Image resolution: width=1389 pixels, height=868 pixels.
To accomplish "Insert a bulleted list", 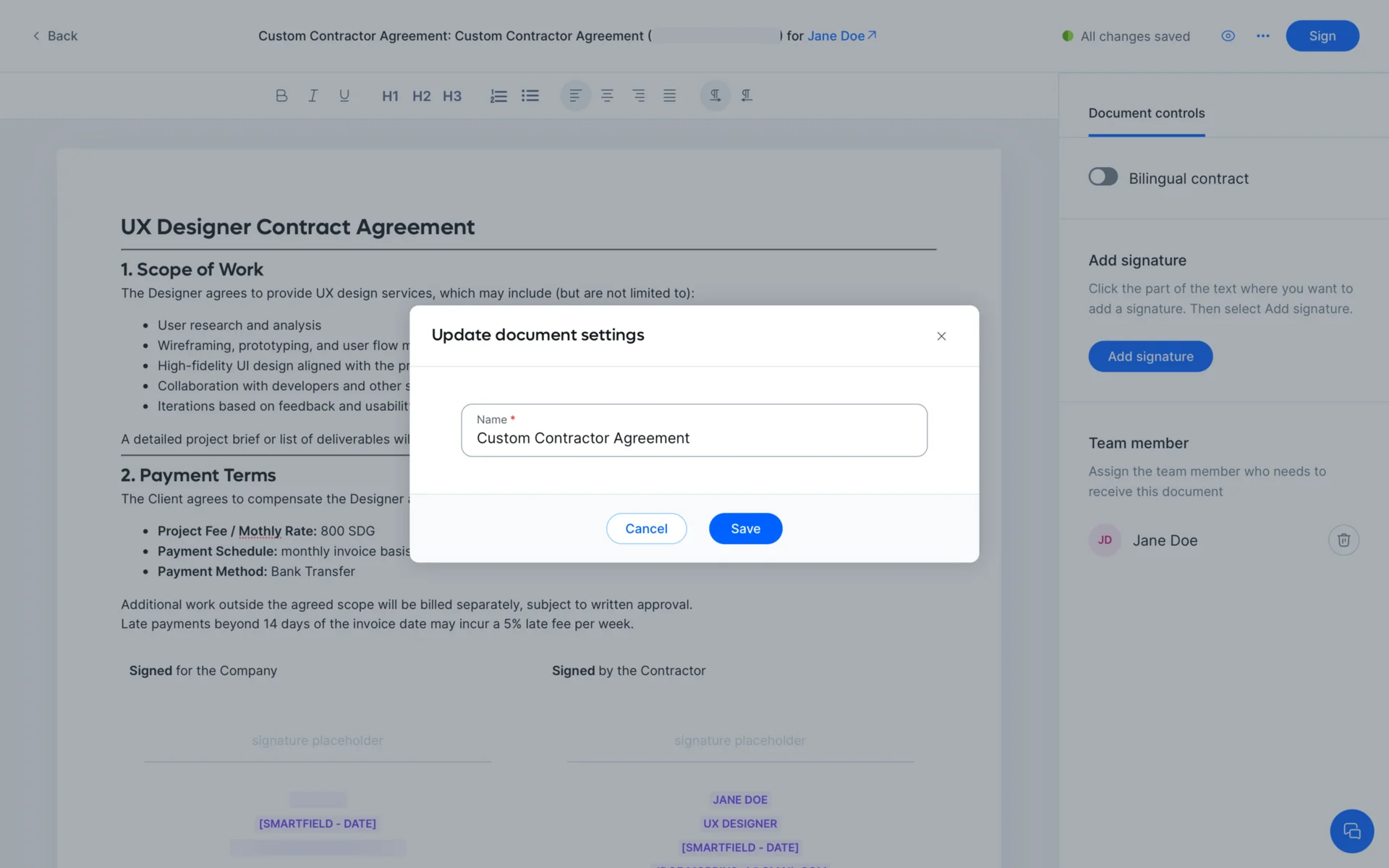I will 530,95.
